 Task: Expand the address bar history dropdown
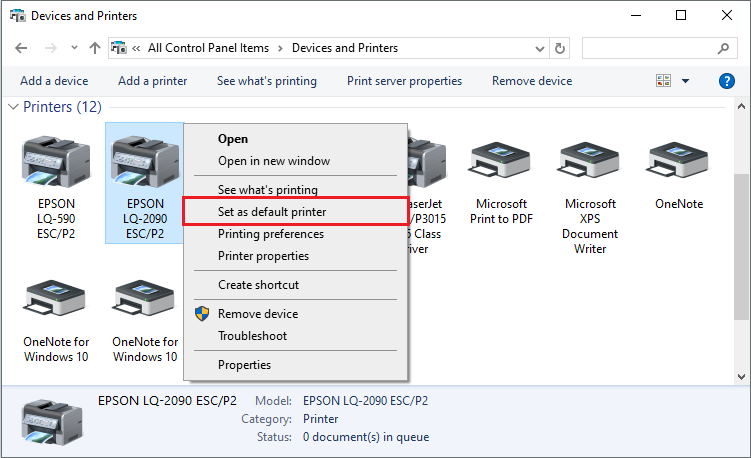click(539, 48)
